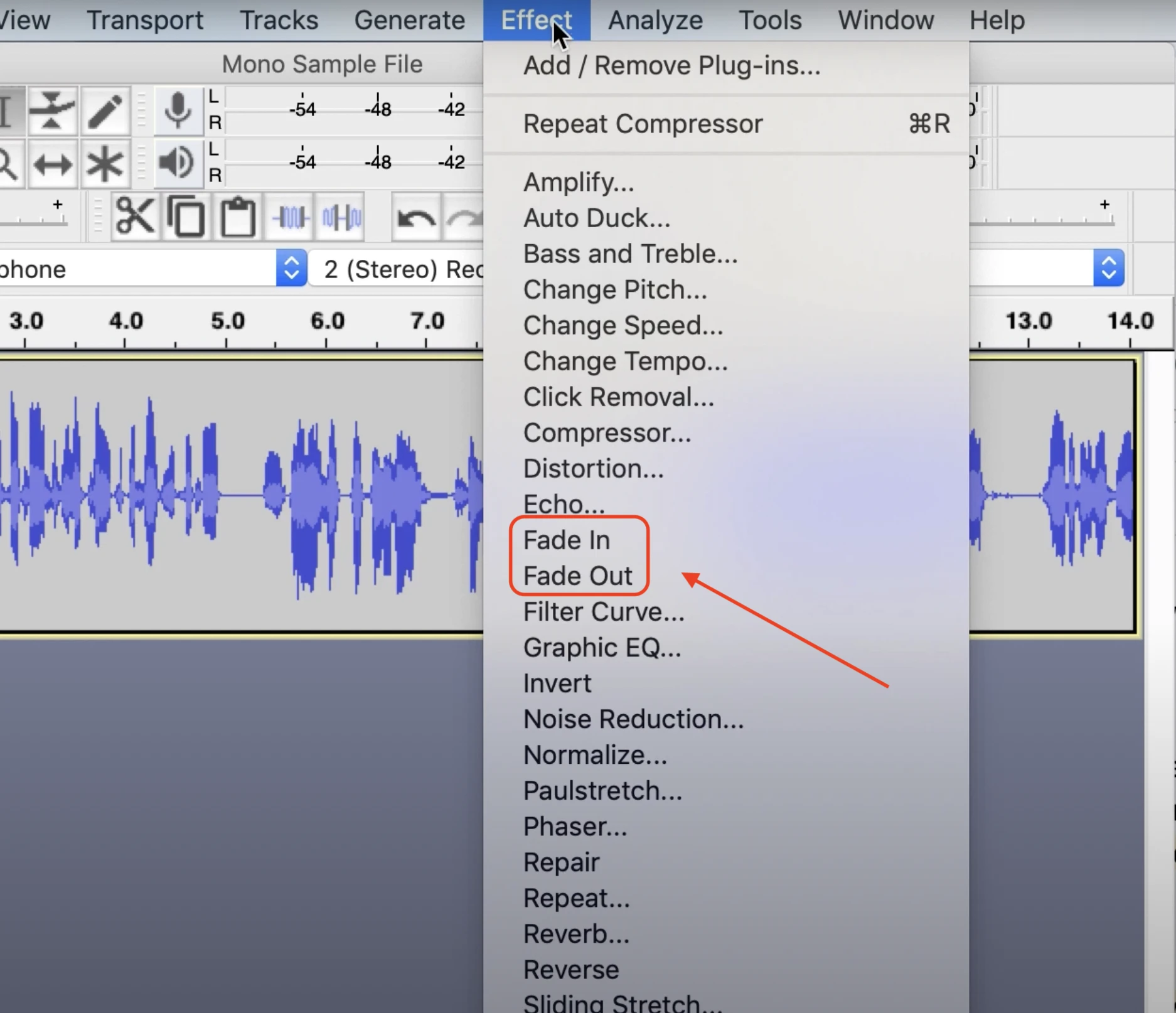1176x1013 pixels.
Task: Open the Analyze menu
Action: click(655, 20)
